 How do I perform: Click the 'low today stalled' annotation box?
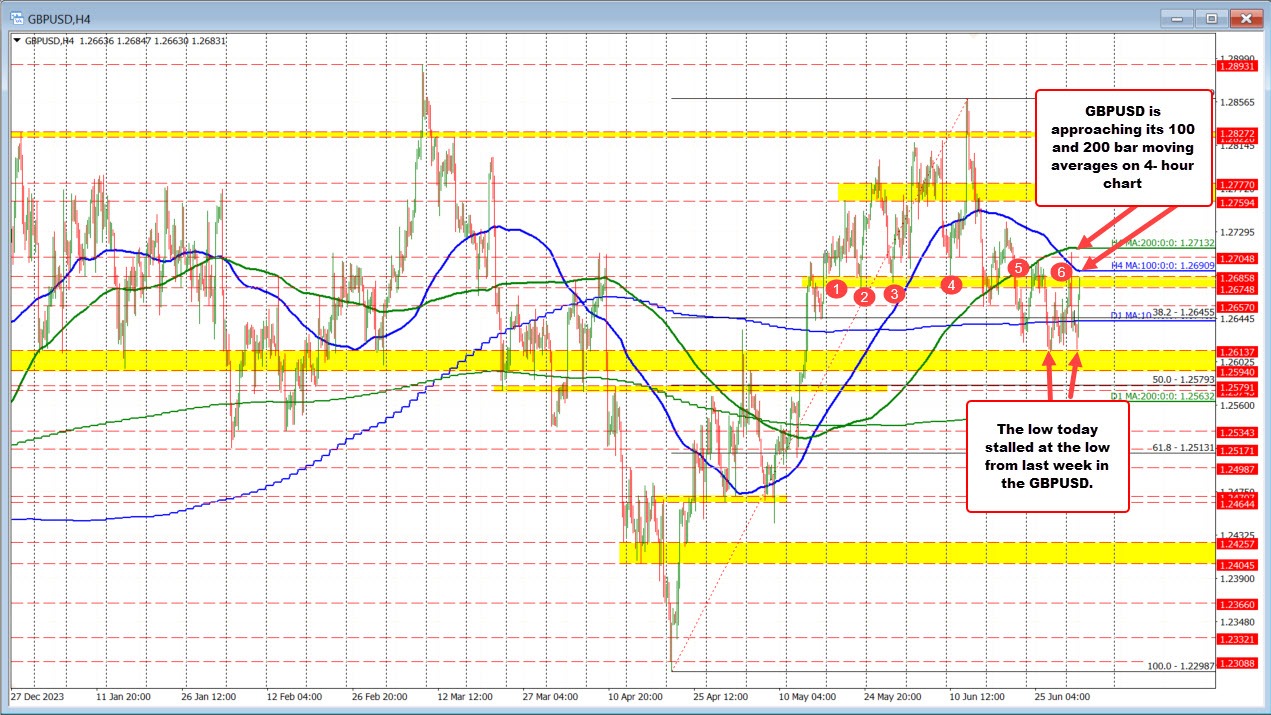(x=1047, y=457)
